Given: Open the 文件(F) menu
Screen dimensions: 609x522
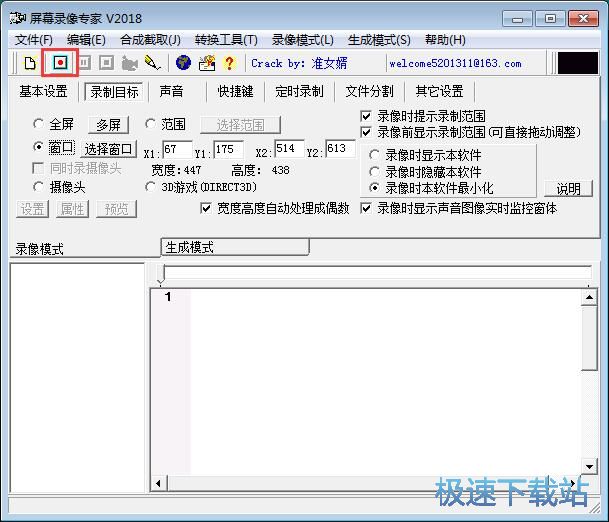Looking at the screenshot, I should point(34,40).
